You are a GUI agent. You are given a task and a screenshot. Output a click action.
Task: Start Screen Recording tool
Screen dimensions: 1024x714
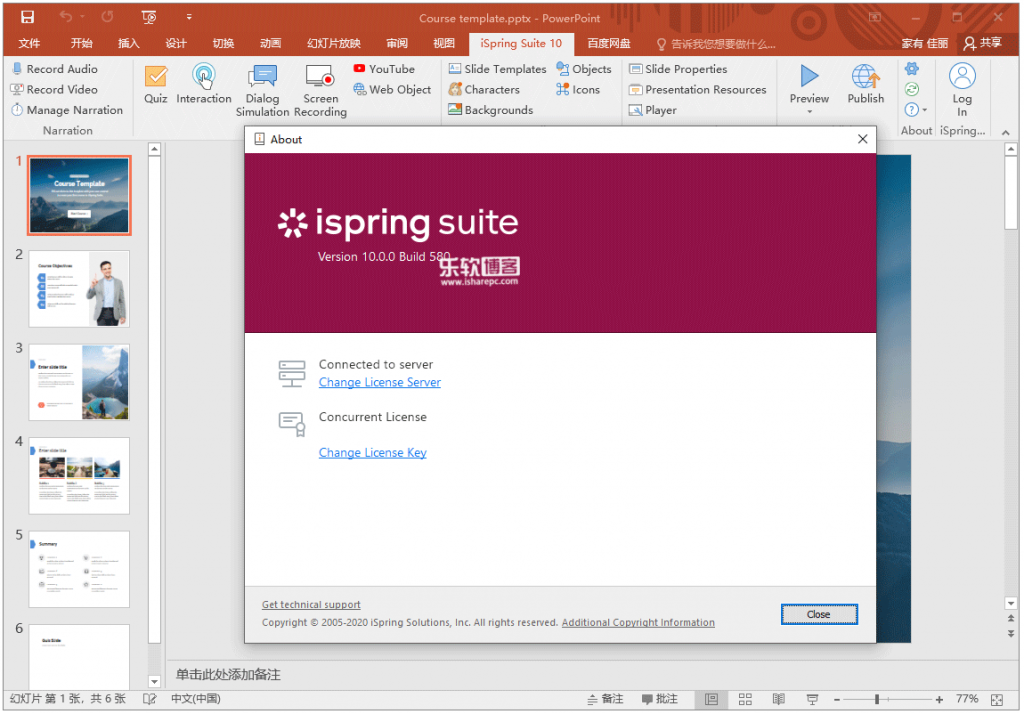click(320, 90)
